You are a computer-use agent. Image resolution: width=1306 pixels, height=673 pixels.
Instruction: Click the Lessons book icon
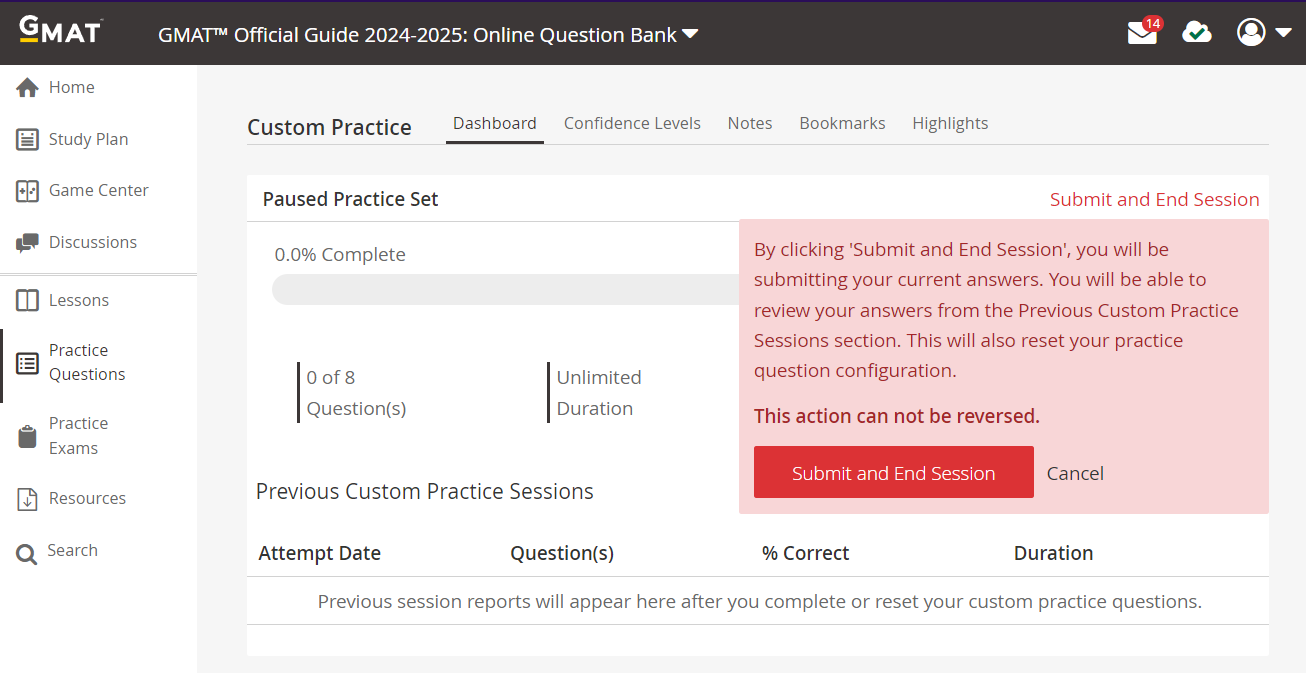(28, 301)
